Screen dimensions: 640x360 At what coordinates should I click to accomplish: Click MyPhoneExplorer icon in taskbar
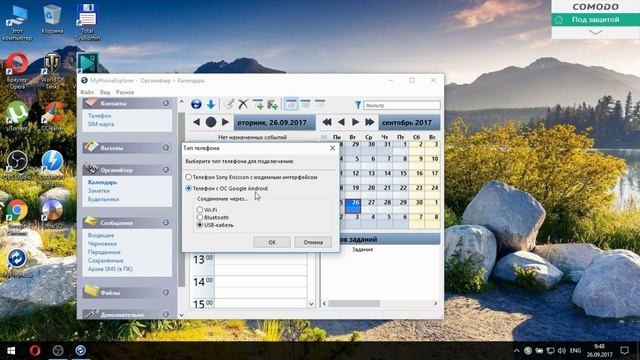(x=80, y=351)
